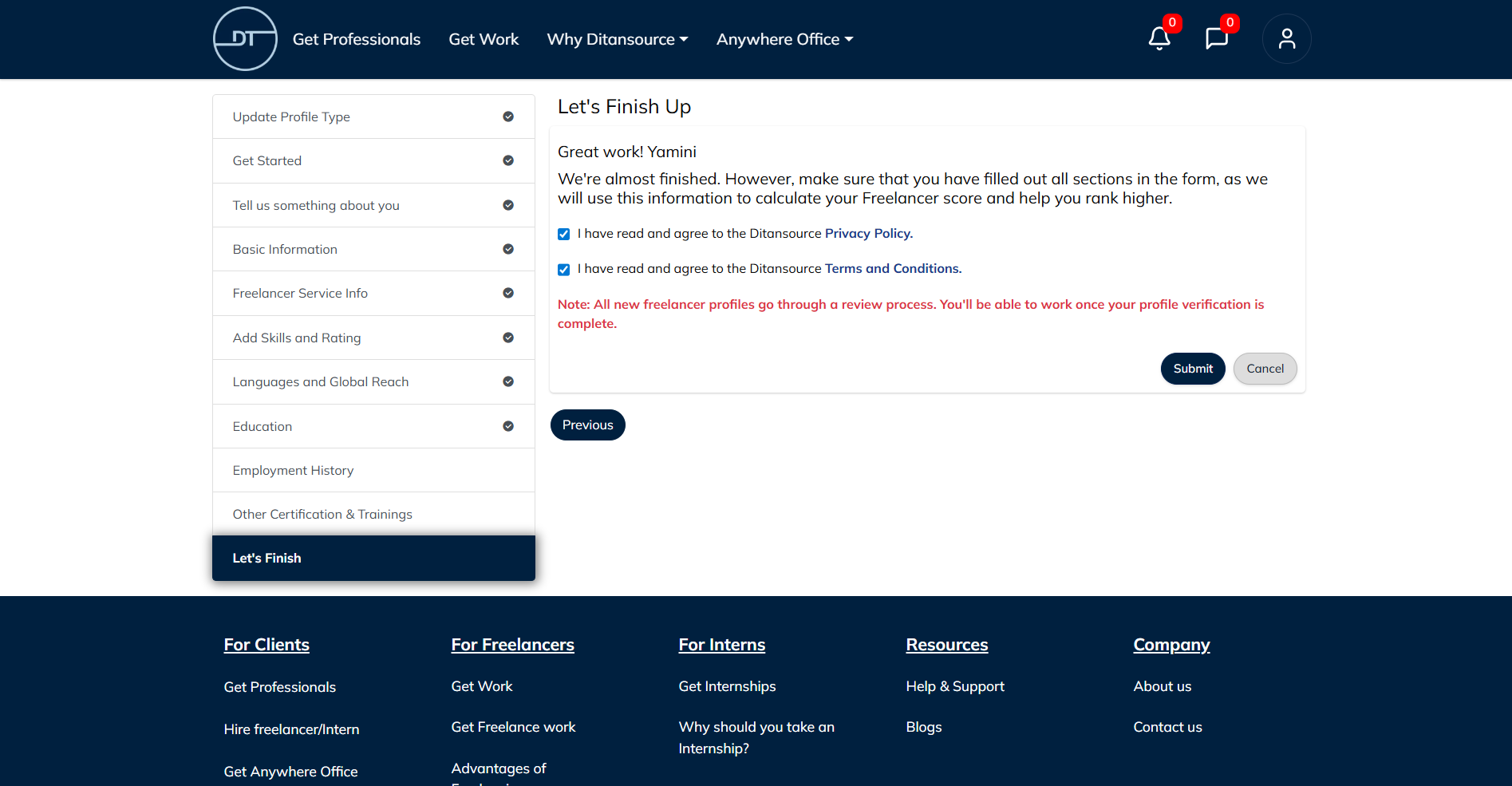Go to Languages and Global Reach step

coord(373,382)
